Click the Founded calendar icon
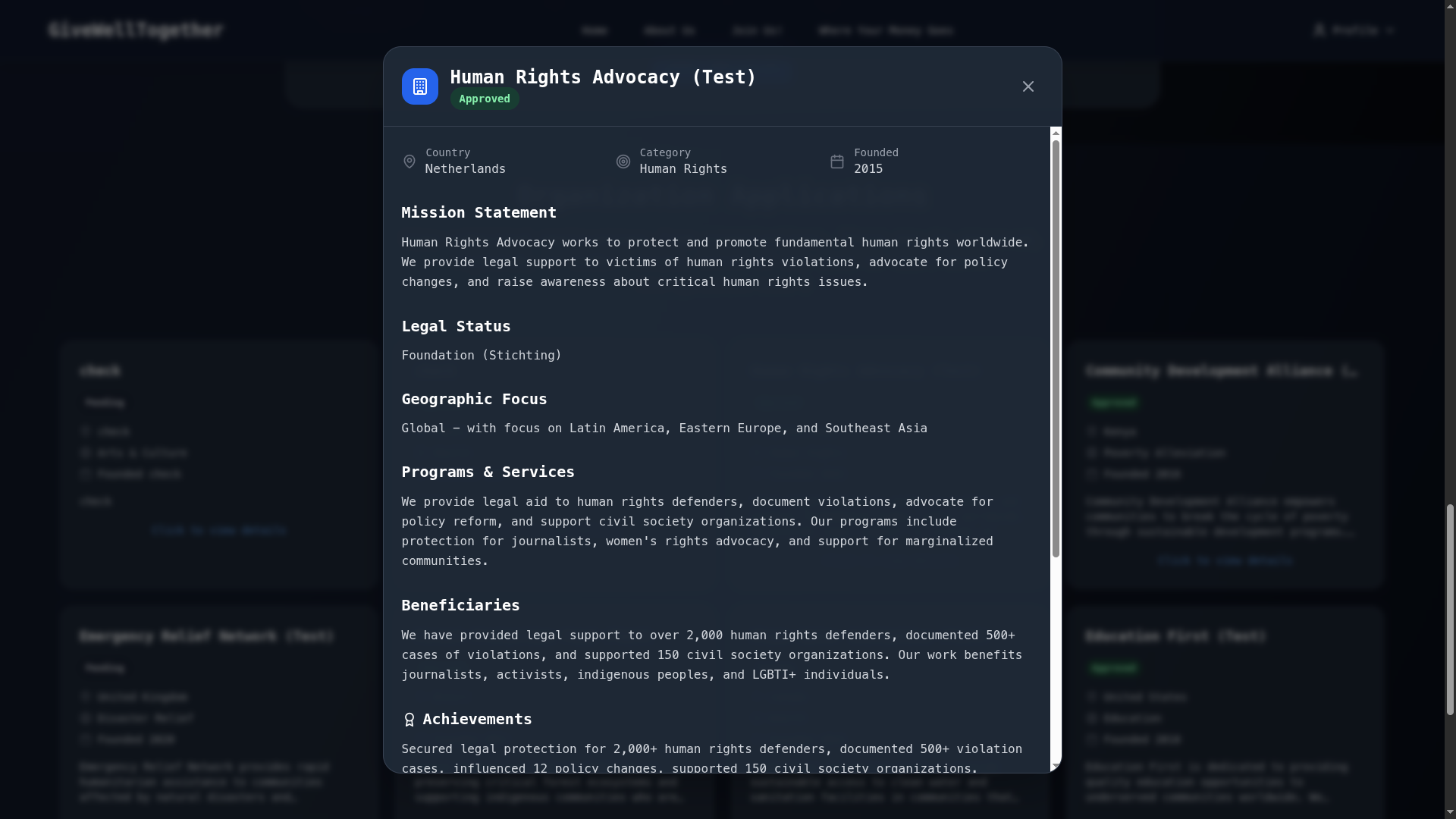The image size is (1456, 819). click(837, 162)
